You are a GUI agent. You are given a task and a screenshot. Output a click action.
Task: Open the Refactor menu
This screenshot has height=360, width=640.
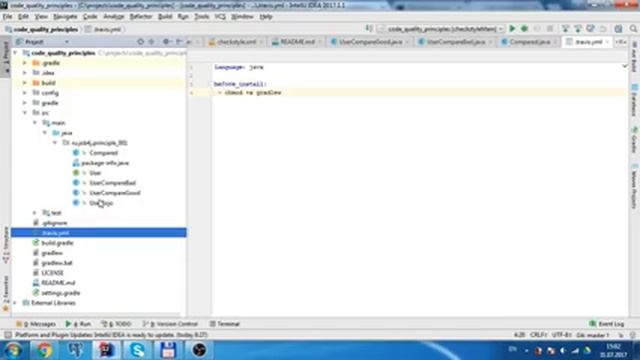pyautogui.click(x=141, y=17)
